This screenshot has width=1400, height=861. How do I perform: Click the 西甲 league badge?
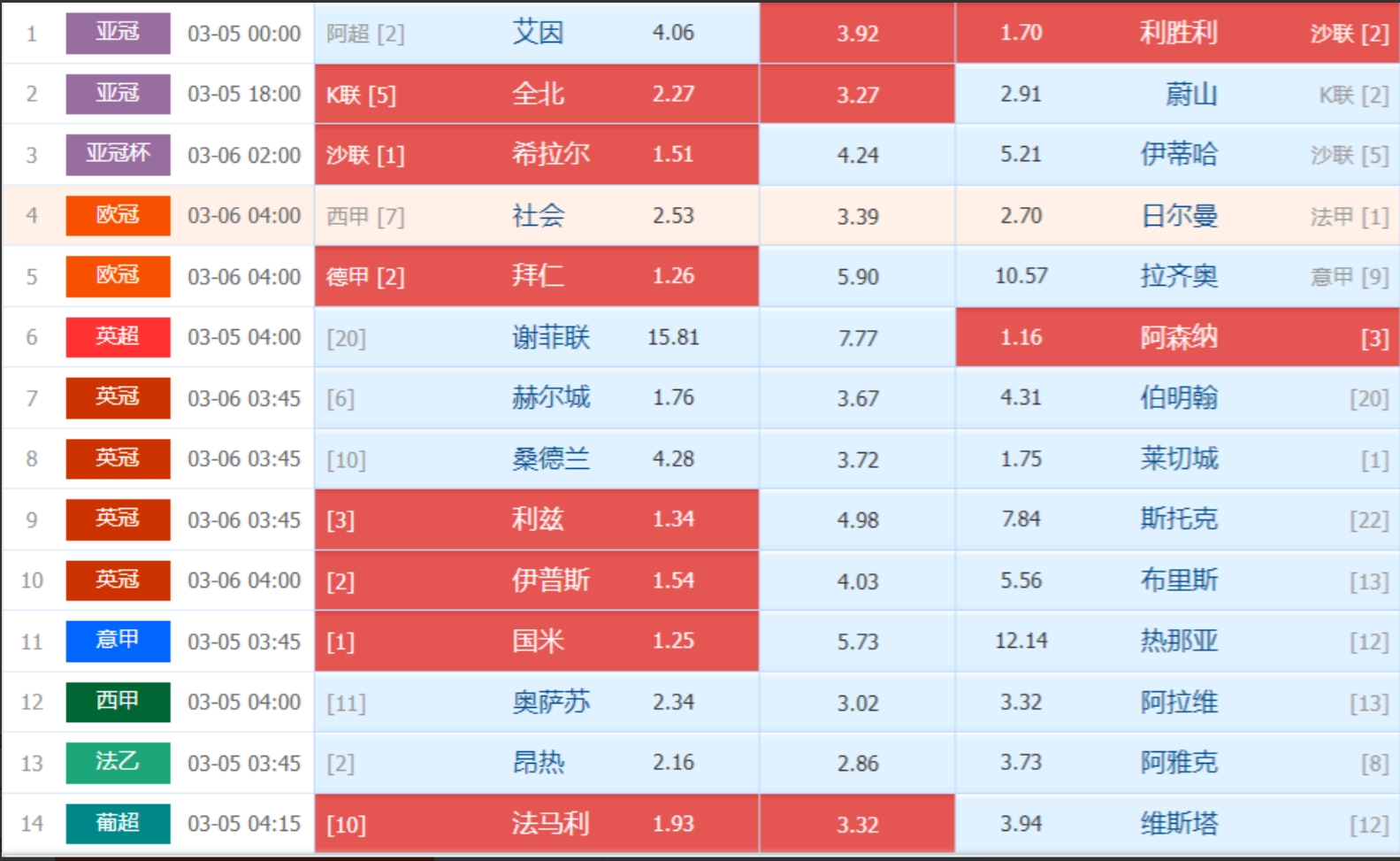click(118, 702)
